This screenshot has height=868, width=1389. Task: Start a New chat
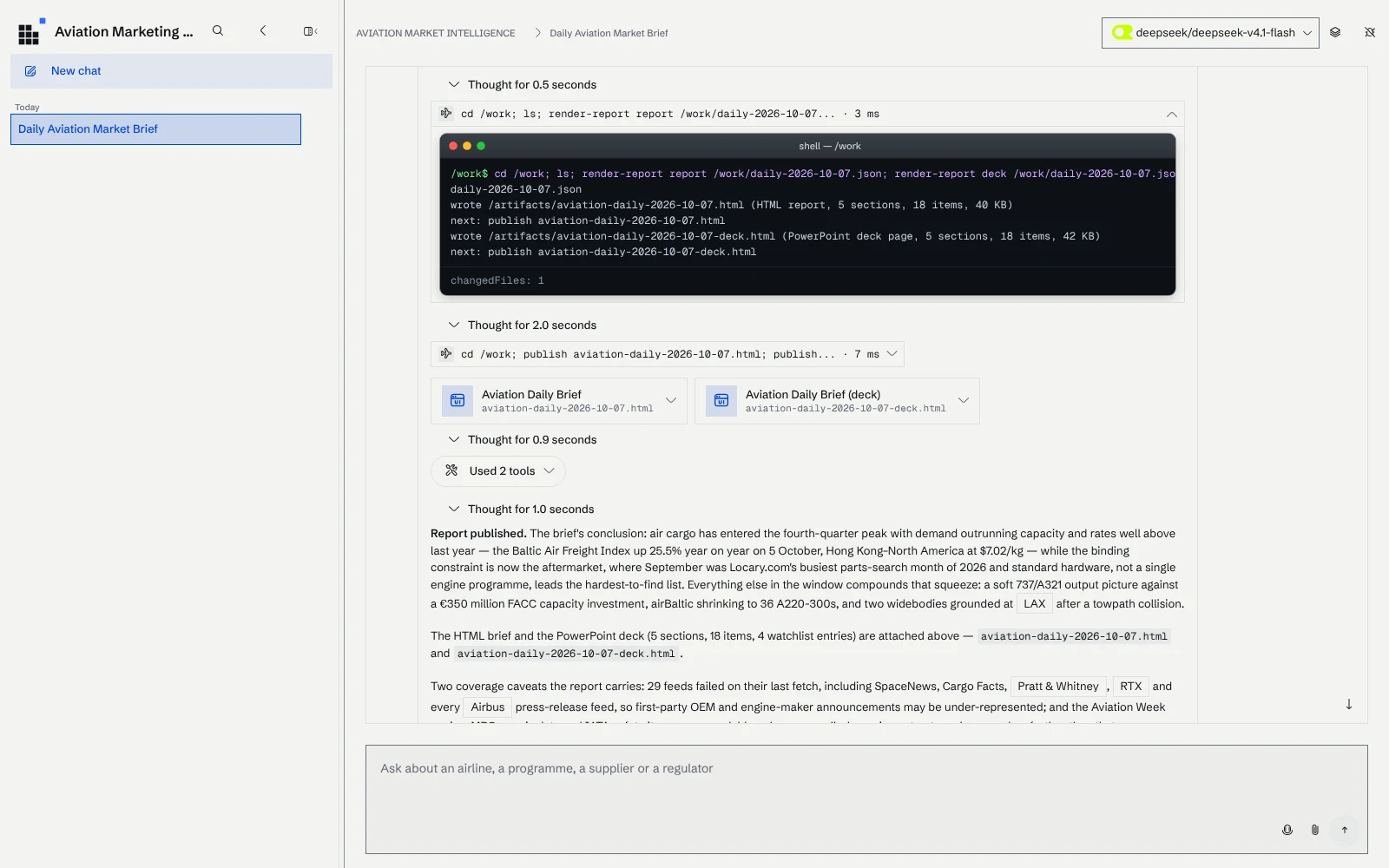[171, 71]
